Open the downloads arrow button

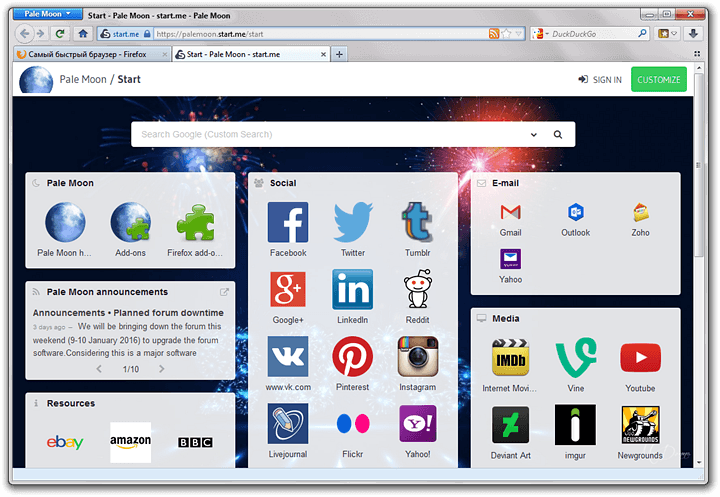coord(693,34)
